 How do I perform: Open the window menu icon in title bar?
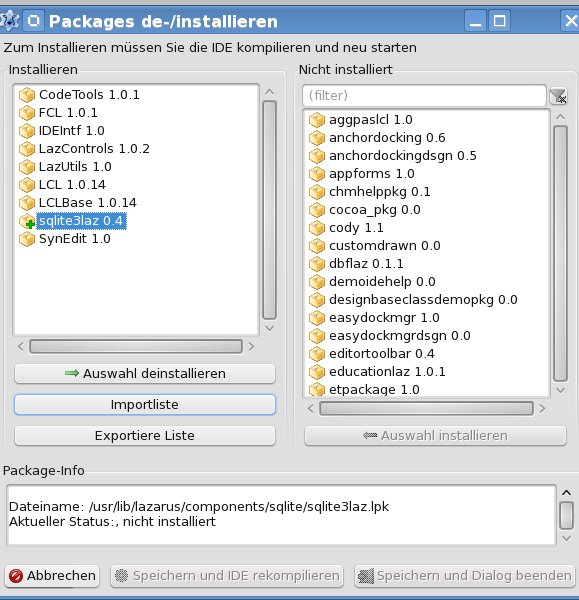[x=9, y=21]
